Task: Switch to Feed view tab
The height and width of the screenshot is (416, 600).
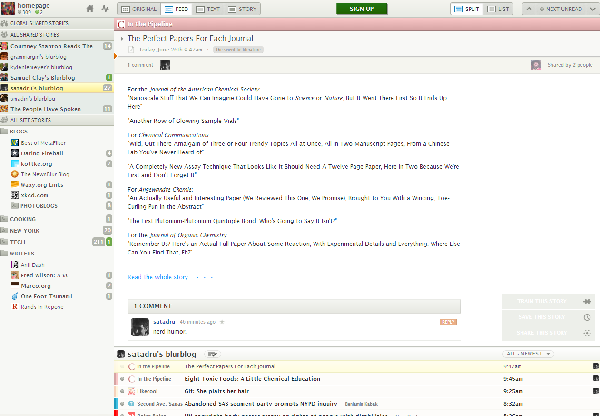Action: pyautogui.click(x=176, y=9)
